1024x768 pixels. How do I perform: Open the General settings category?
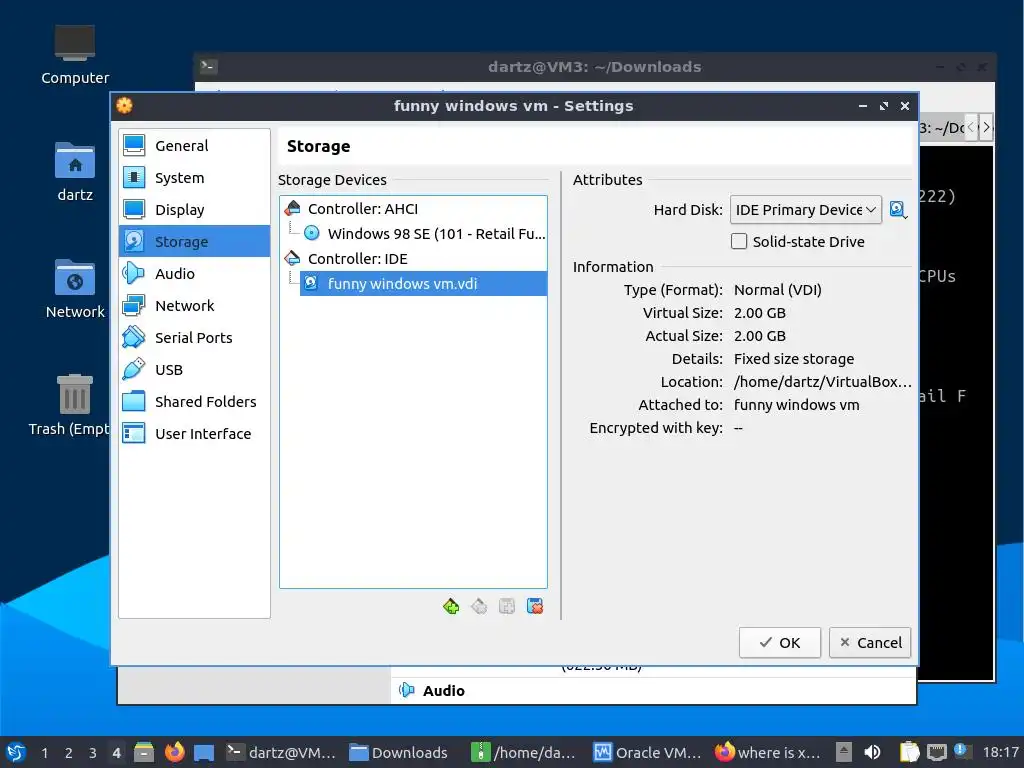pyautogui.click(x=194, y=146)
